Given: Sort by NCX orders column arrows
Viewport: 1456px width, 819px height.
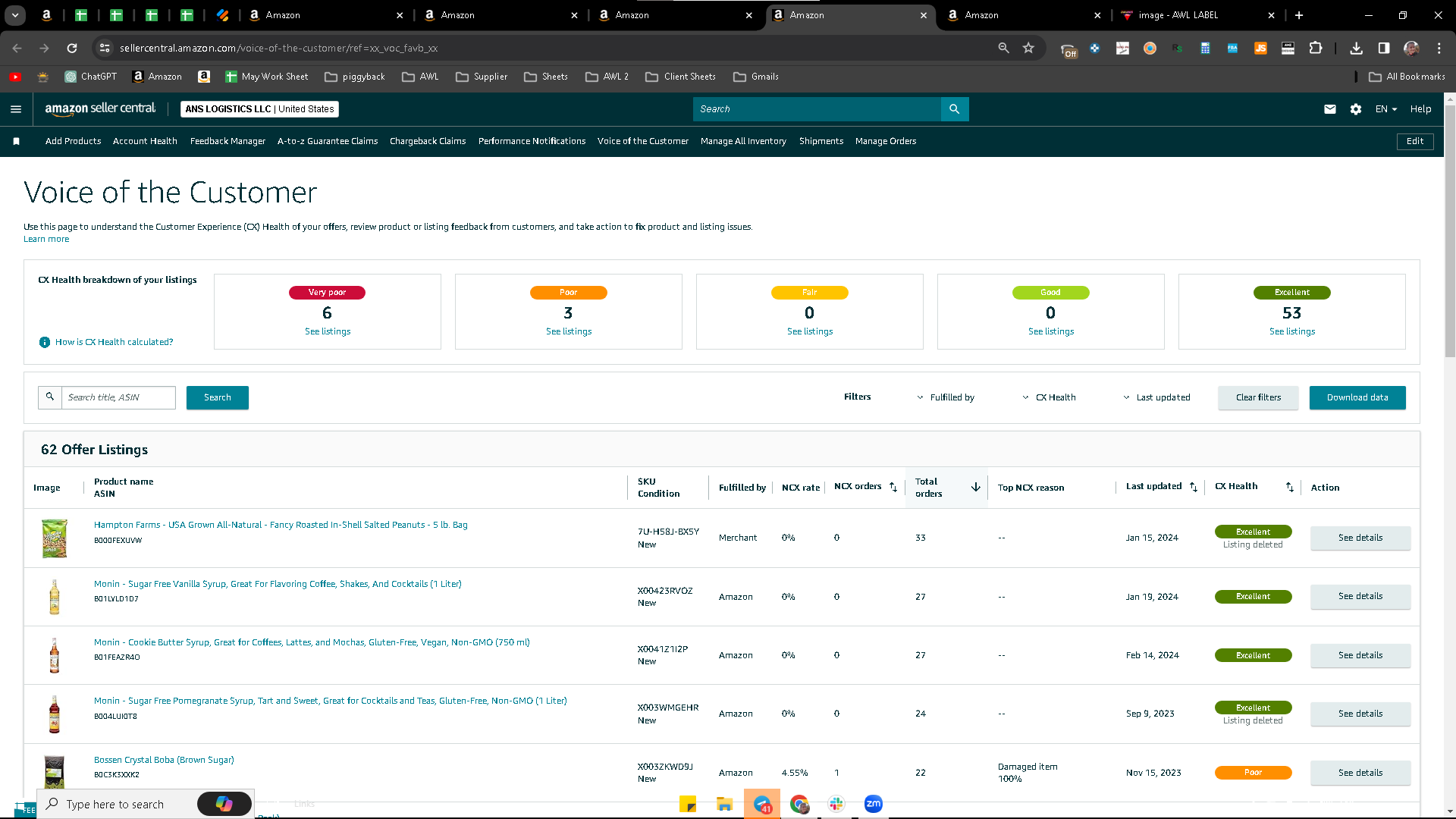Looking at the screenshot, I should 893,487.
